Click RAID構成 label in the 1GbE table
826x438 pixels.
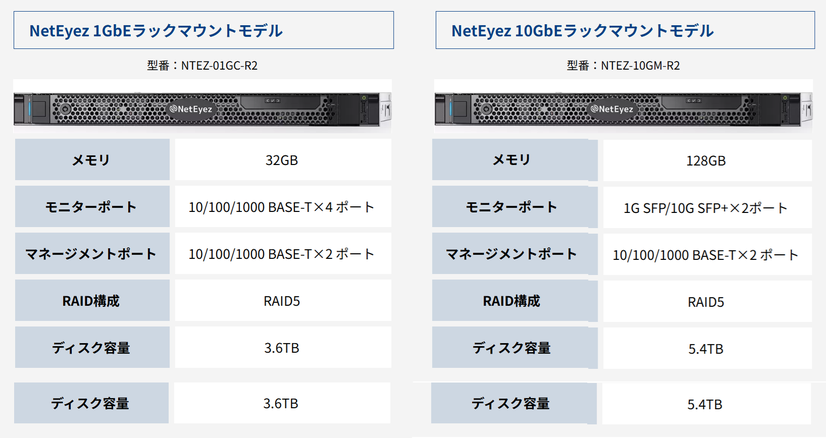[x=92, y=300]
